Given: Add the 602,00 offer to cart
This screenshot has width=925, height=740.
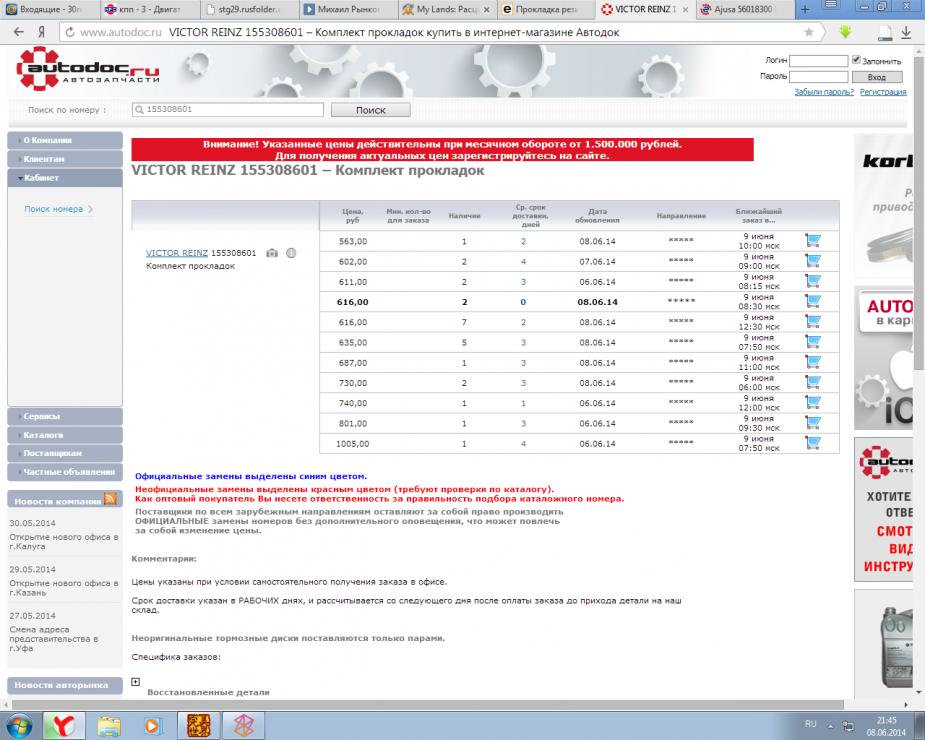Looking at the screenshot, I should click(813, 261).
